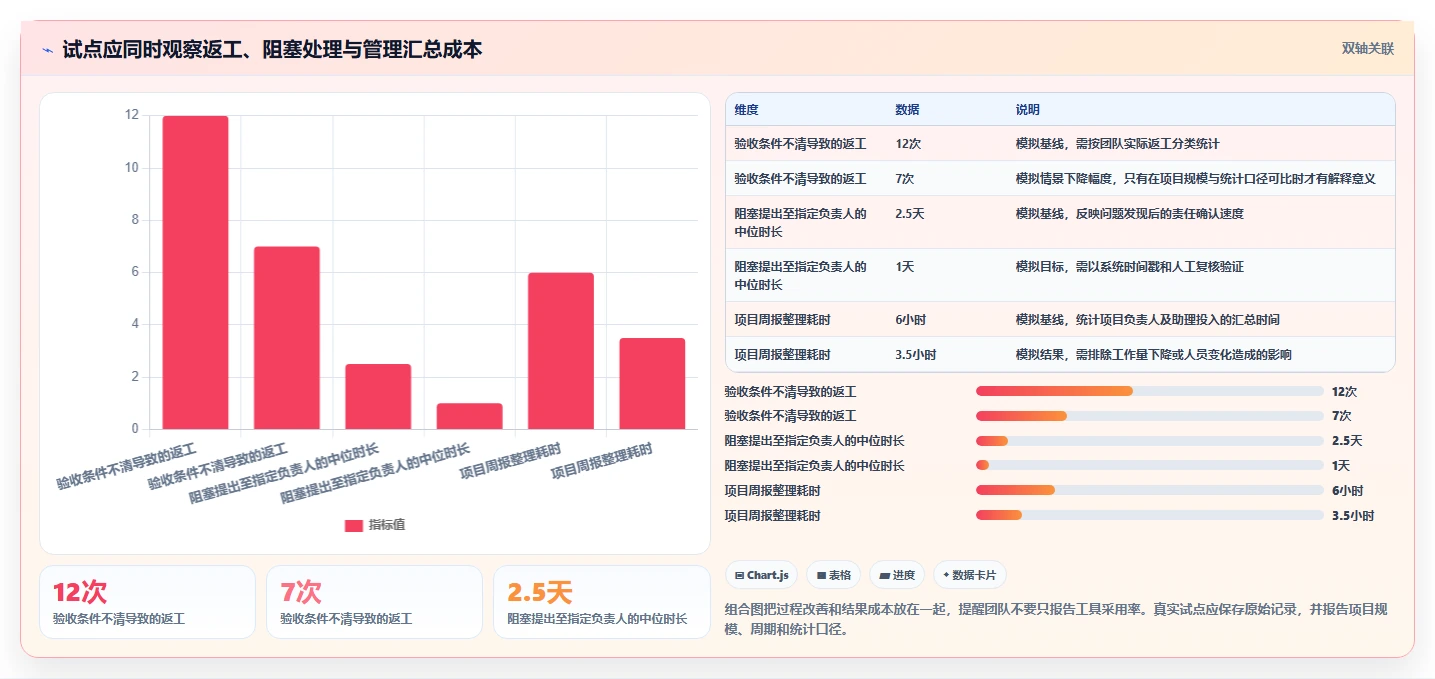Click the chart bar with value 2.5
Viewport: 1435px width, 679px height.
[378, 397]
